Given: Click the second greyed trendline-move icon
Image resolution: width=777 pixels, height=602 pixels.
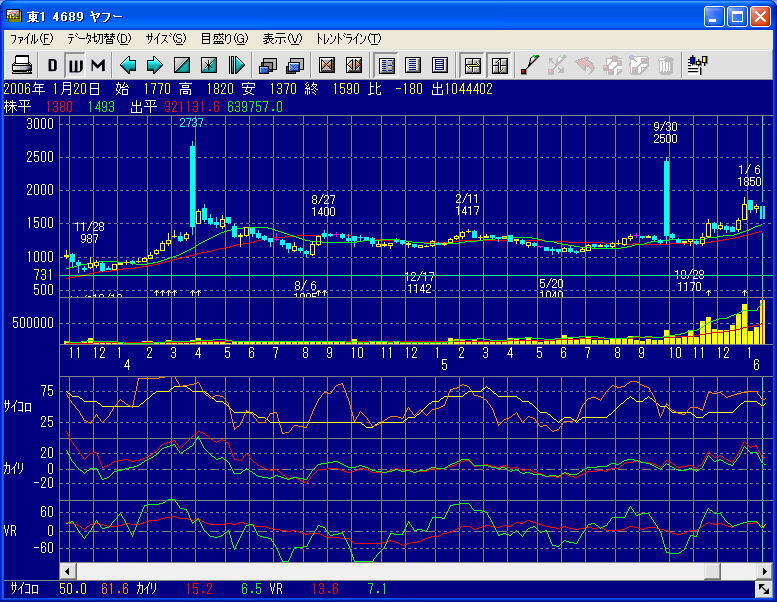Looking at the screenshot, I should [x=638, y=65].
